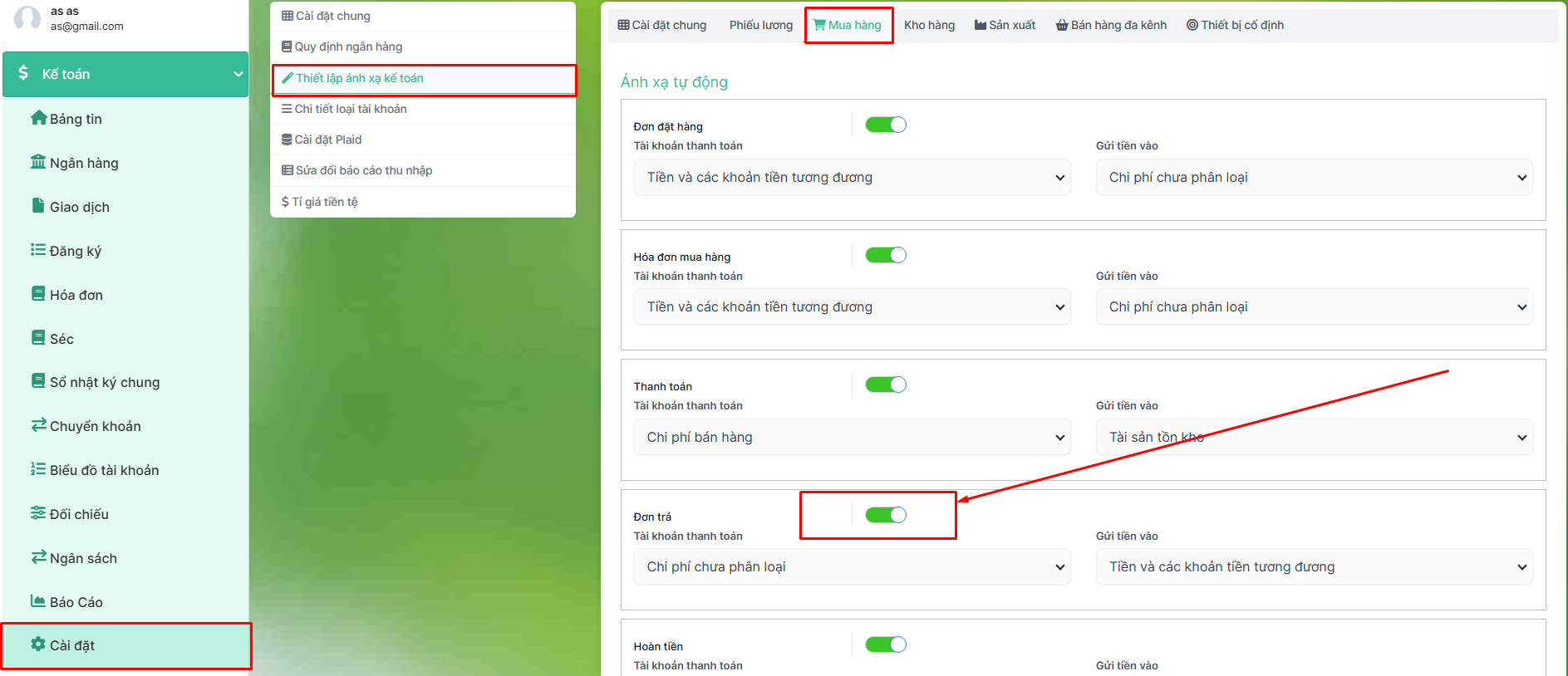
Task: Turn off the Đơn trả toggle switch
Action: (886, 515)
